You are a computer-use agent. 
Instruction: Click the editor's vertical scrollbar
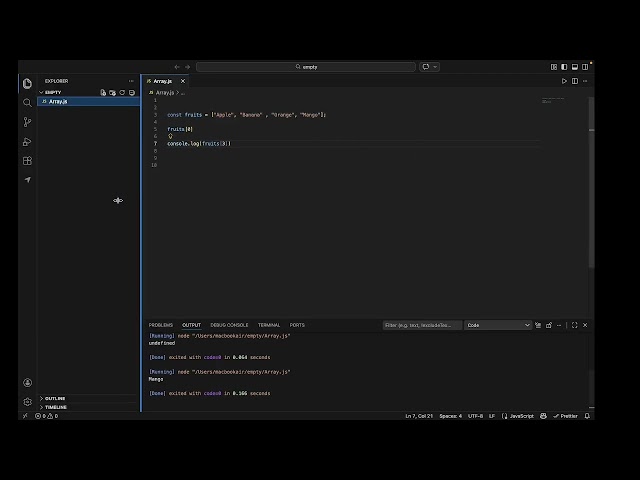pos(591,184)
